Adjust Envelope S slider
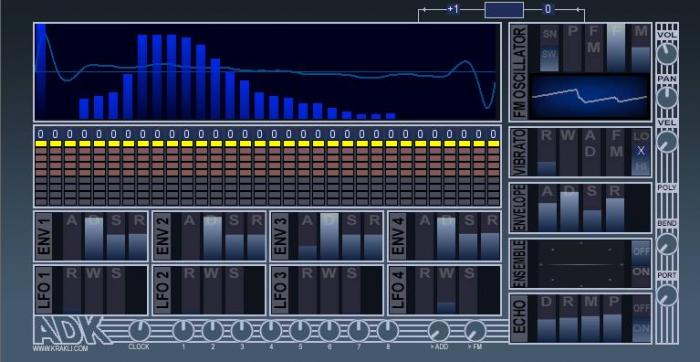The height and width of the screenshot is (362, 700). [592, 208]
